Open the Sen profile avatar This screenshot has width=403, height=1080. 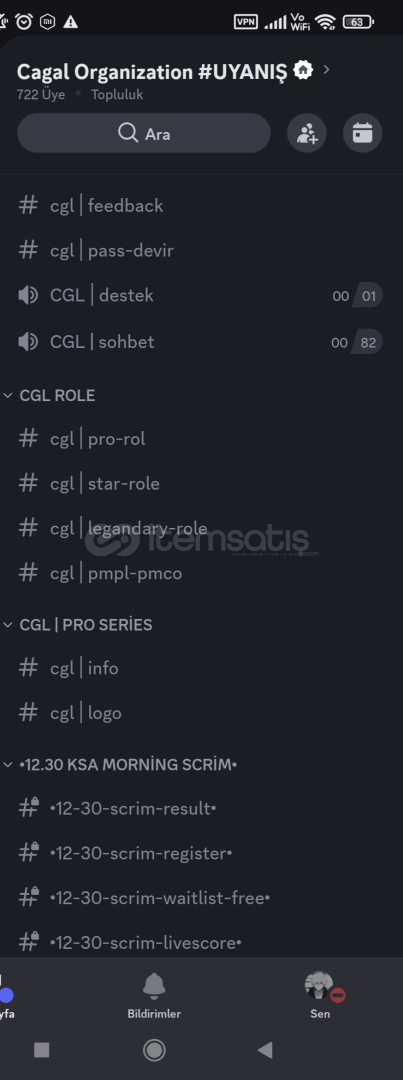[320, 986]
